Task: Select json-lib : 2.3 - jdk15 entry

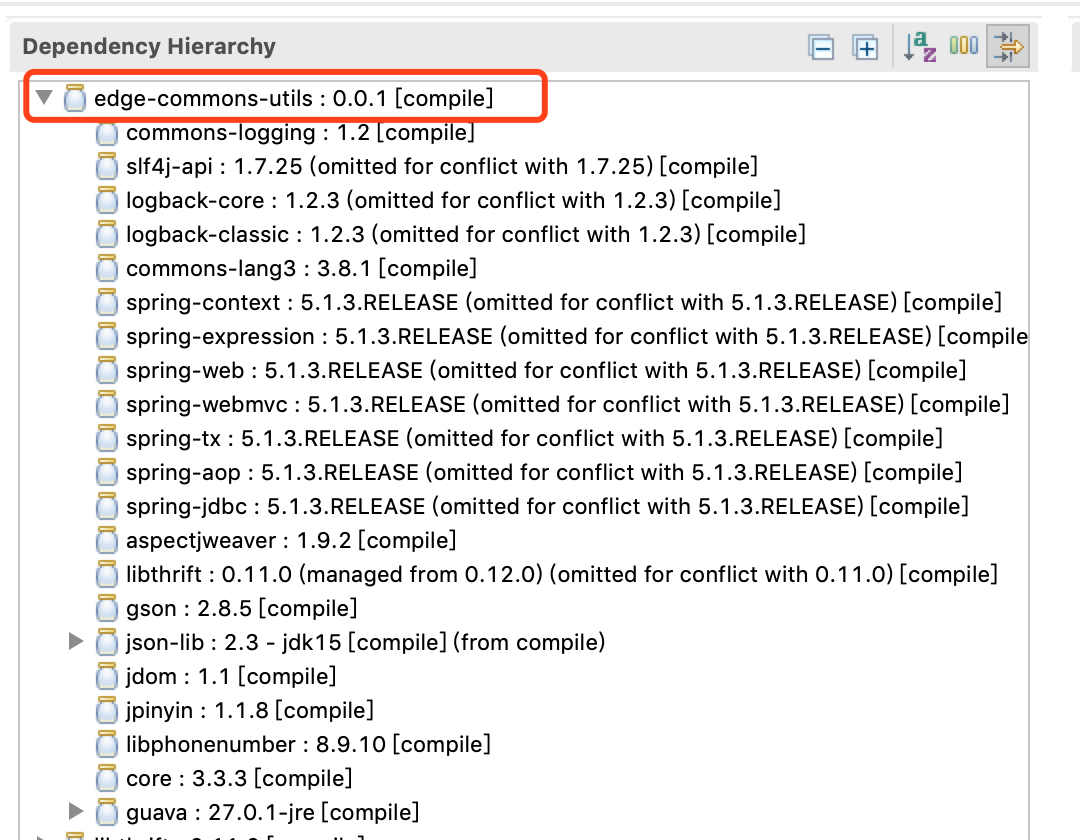Action: point(366,642)
